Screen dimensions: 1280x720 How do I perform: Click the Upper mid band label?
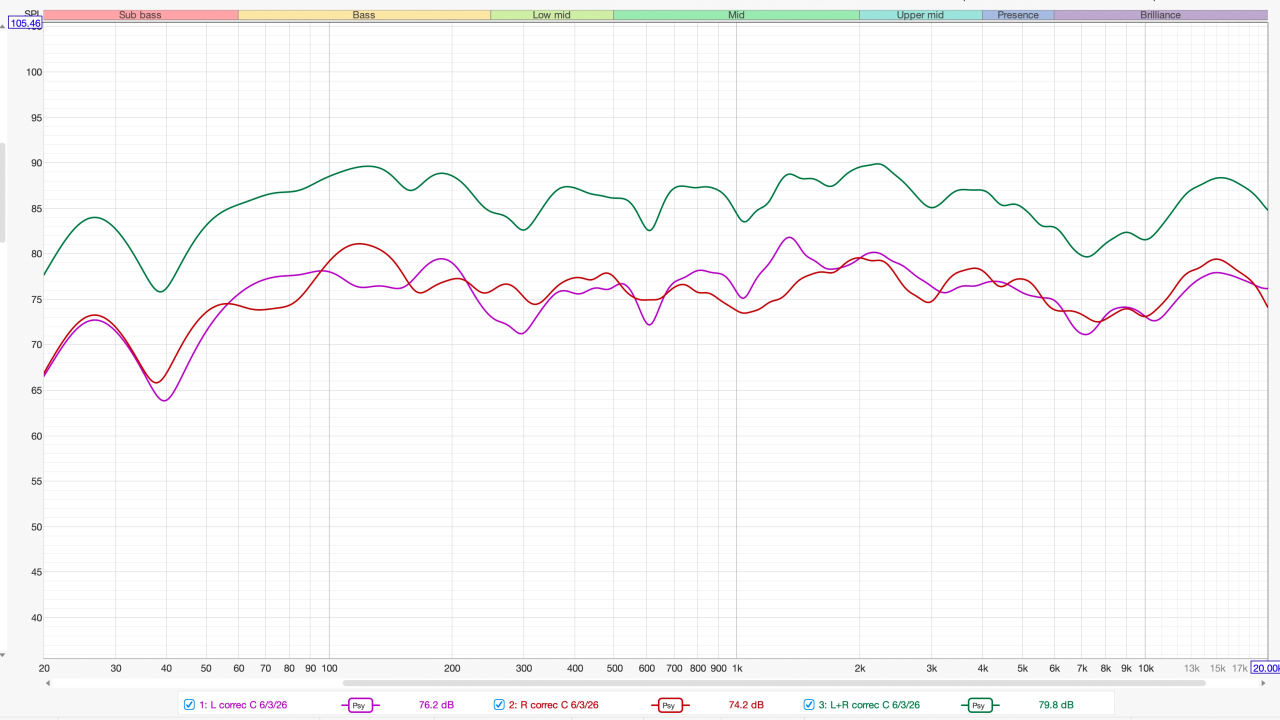pos(920,15)
